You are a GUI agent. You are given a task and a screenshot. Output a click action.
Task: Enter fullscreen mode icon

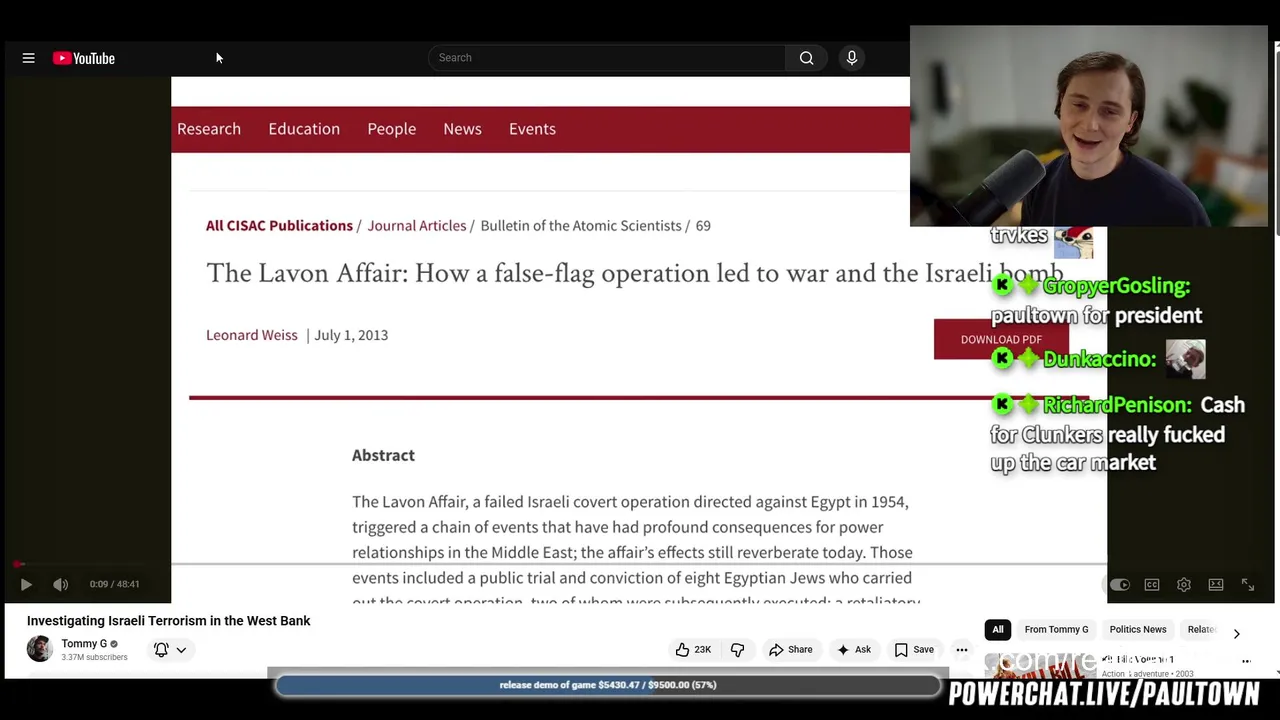(x=1248, y=585)
